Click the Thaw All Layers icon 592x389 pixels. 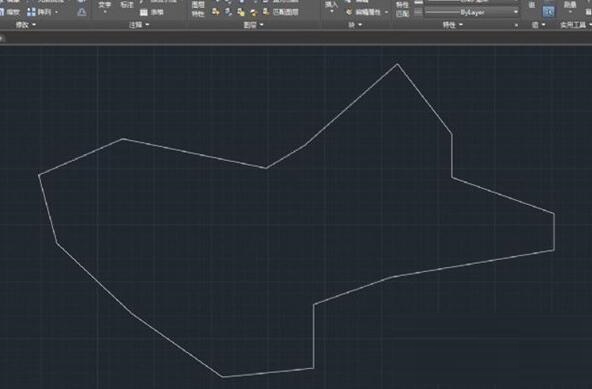[x=240, y=12]
